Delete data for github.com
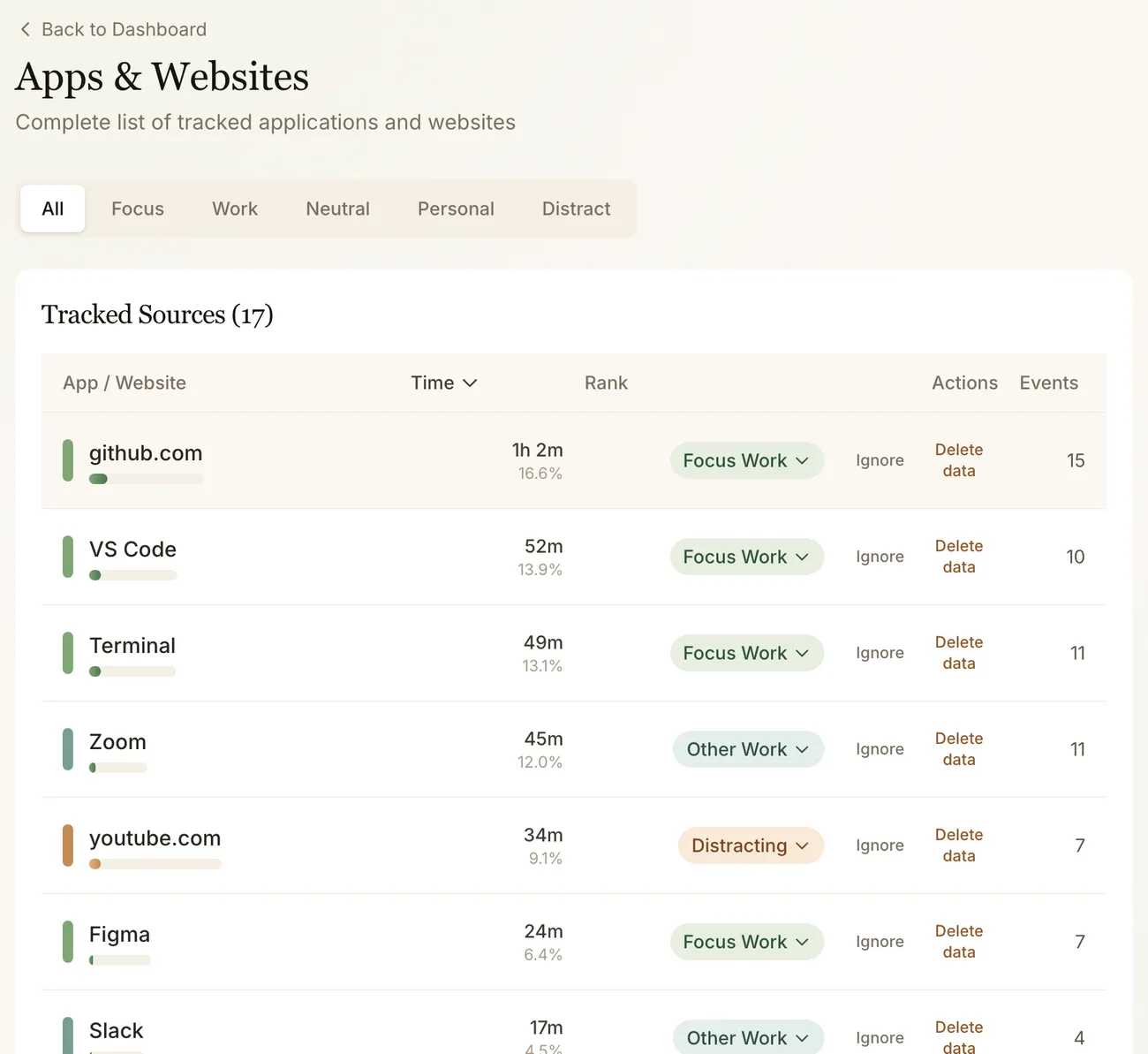Screen dimensions: 1148x1054 [959, 460]
